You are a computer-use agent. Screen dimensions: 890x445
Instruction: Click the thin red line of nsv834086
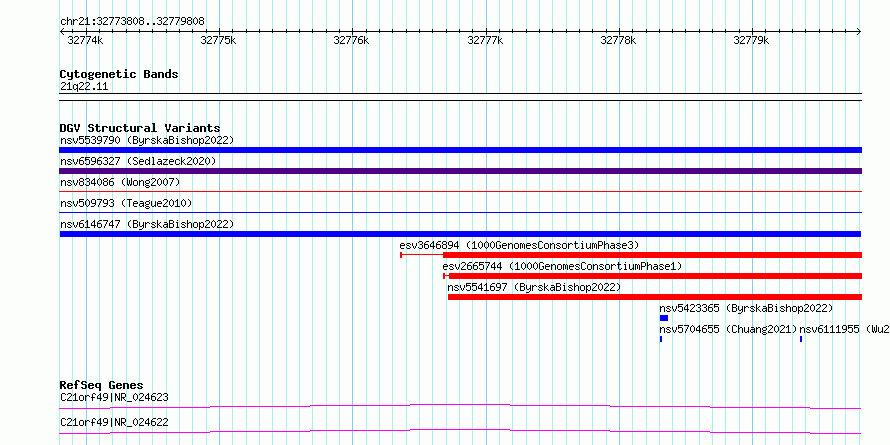[460, 192]
